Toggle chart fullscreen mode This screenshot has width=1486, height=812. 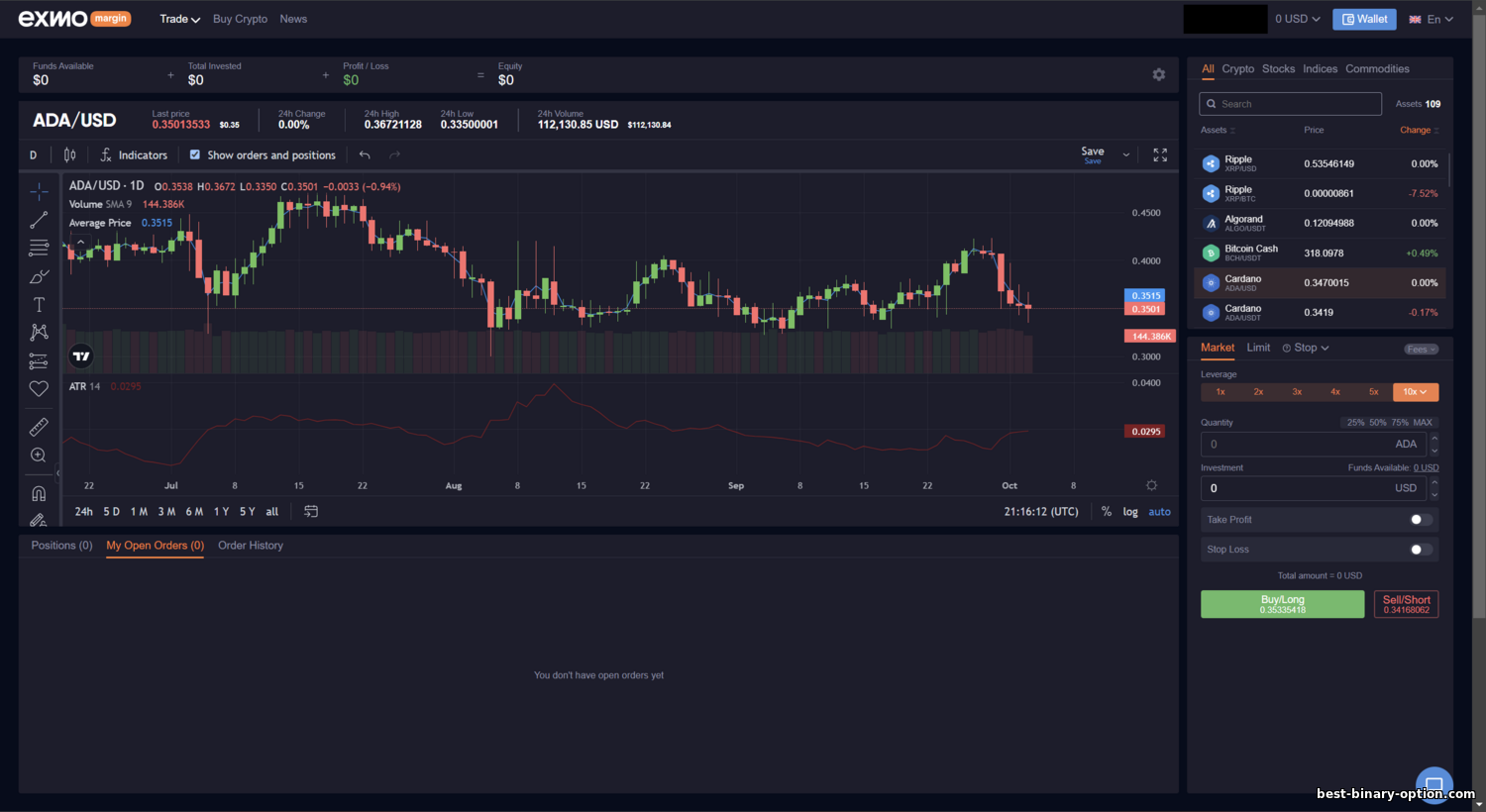pyautogui.click(x=1160, y=154)
